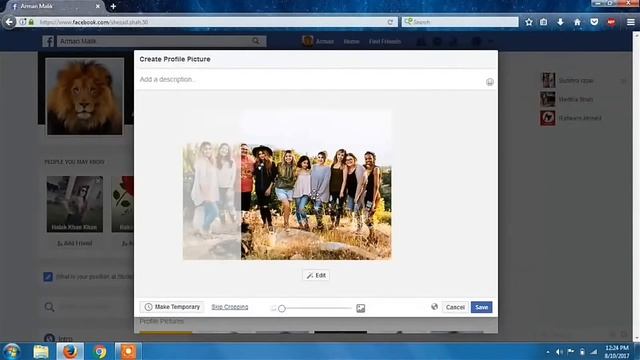
Task: Click the large image zoom-in icon
Action: pyautogui.click(x=360, y=308)
